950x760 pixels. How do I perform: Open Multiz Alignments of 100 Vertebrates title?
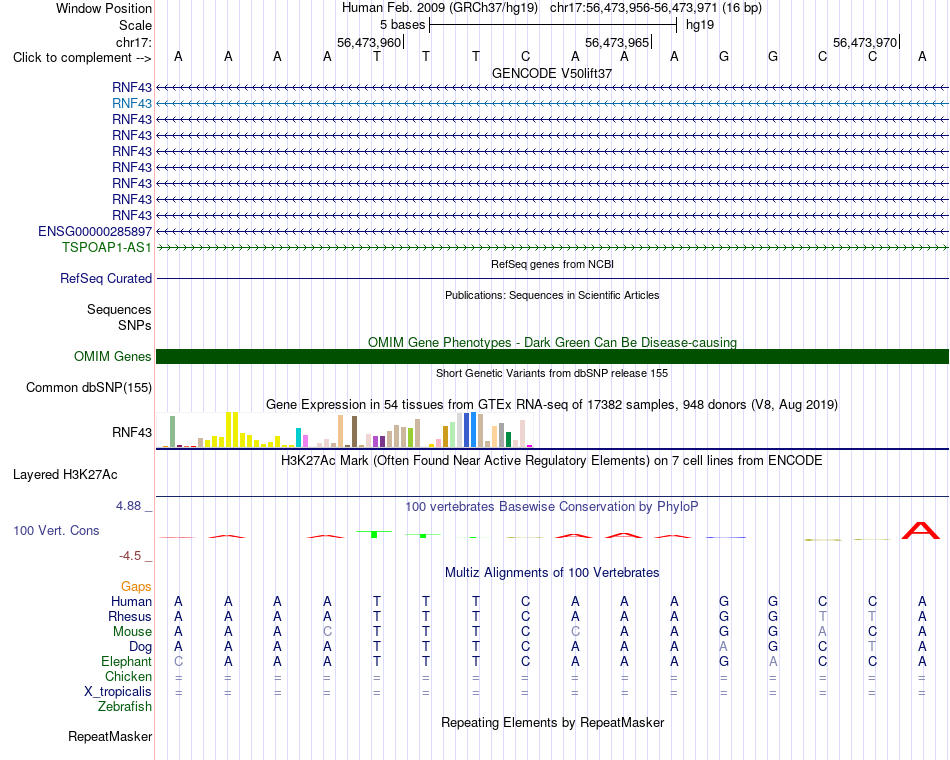tap(552, 573)
